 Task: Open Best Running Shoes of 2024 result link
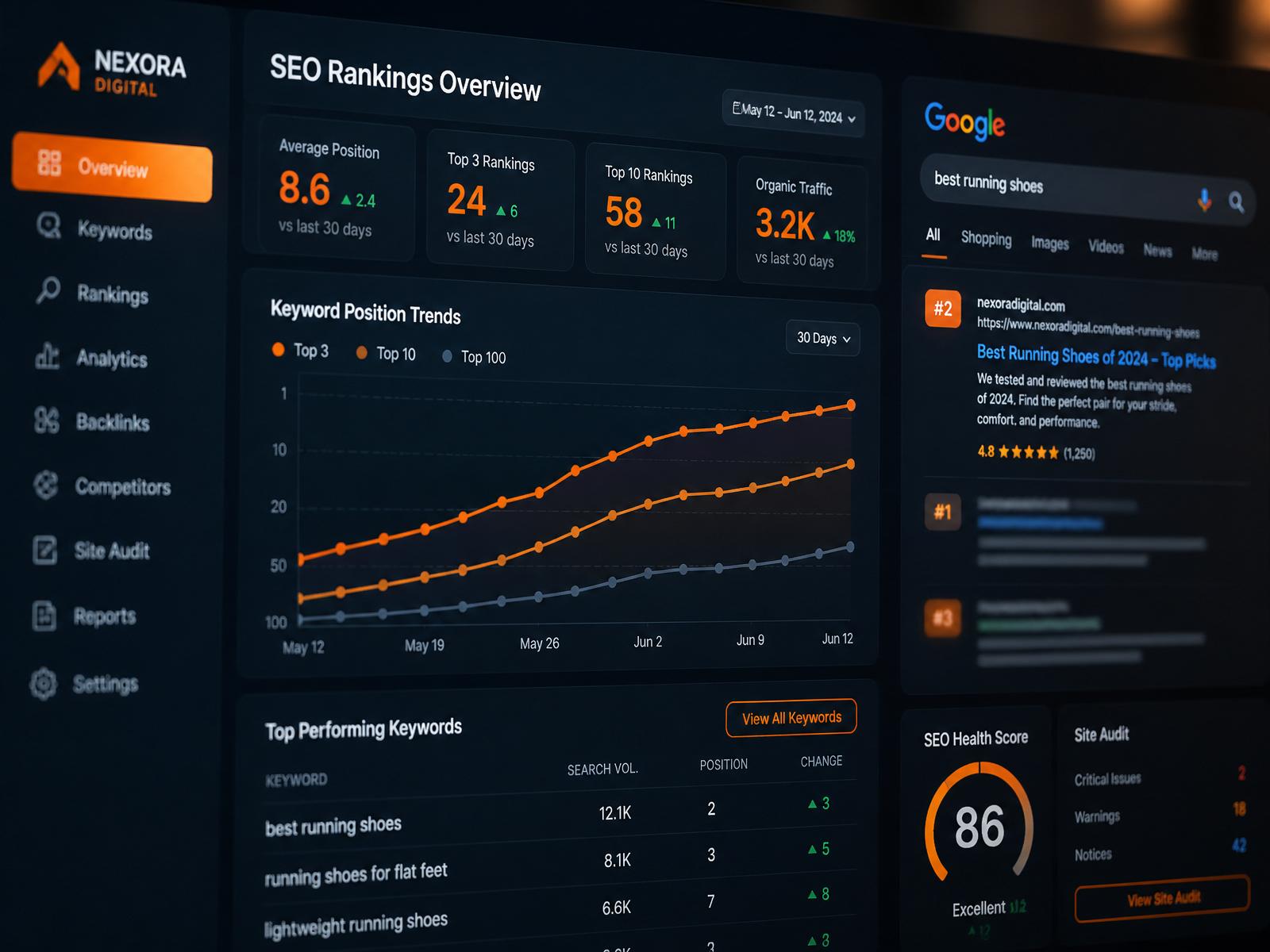[x=1095, y=356]
